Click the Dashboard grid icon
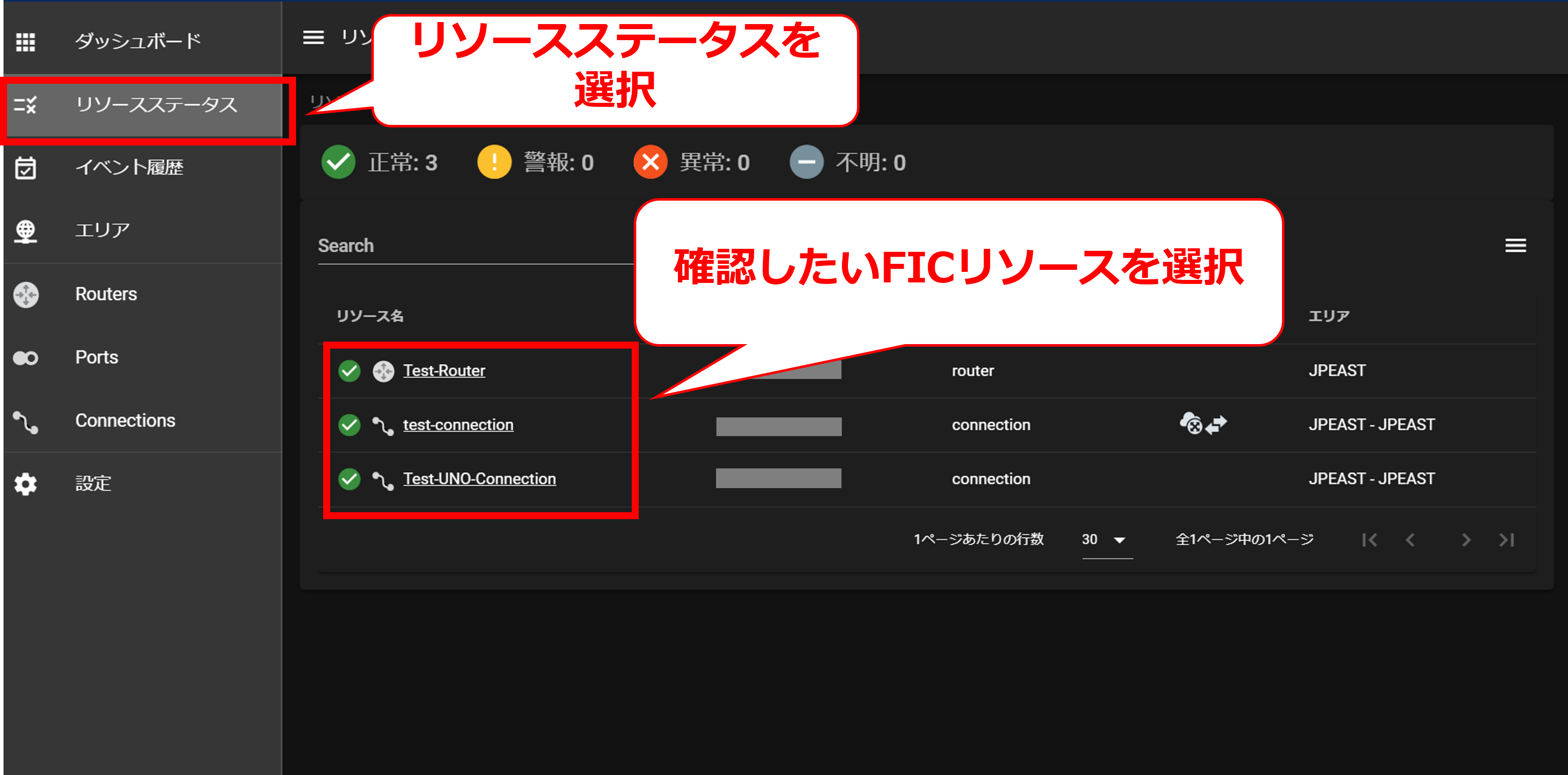1568x775 pixels. [x=25, y=42]
